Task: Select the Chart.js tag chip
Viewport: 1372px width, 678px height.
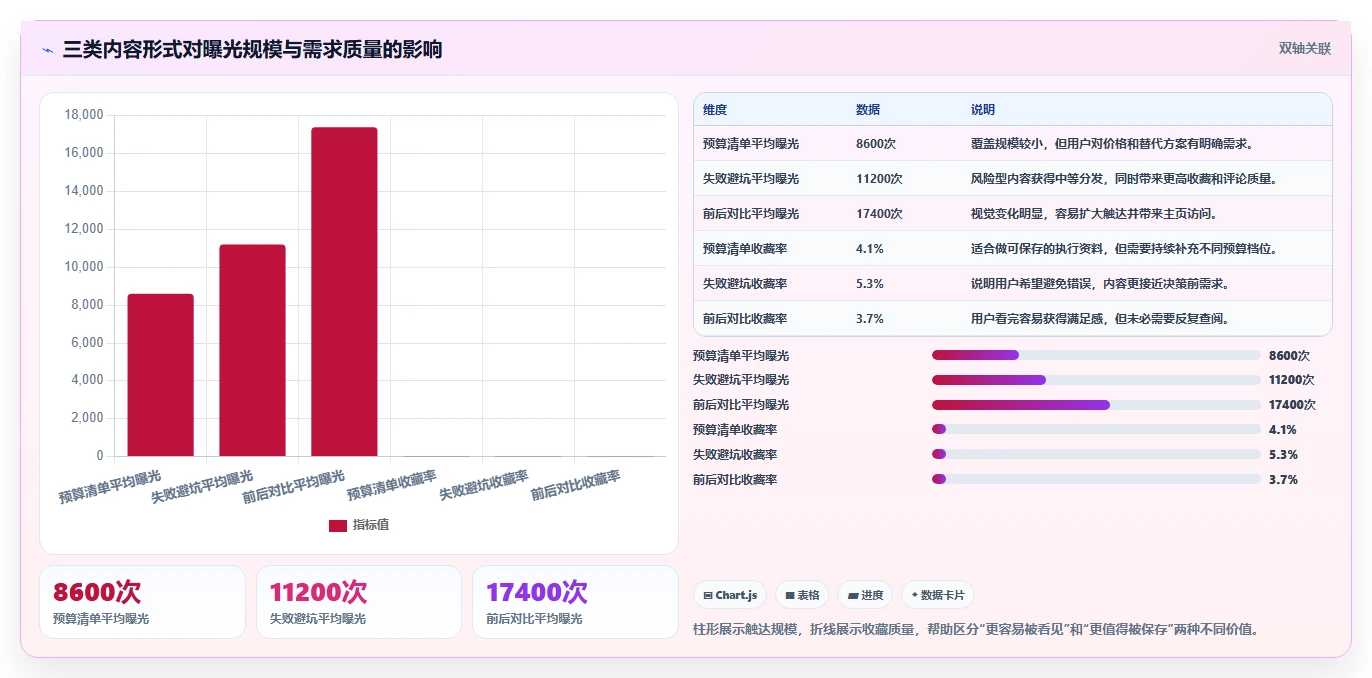Action: (x=730, y=595)
